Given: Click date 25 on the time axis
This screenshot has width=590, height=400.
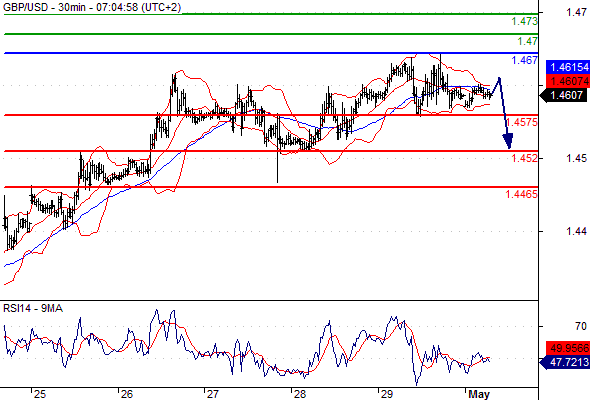Looking at the screenshot, I should click(x=40, y=394).
